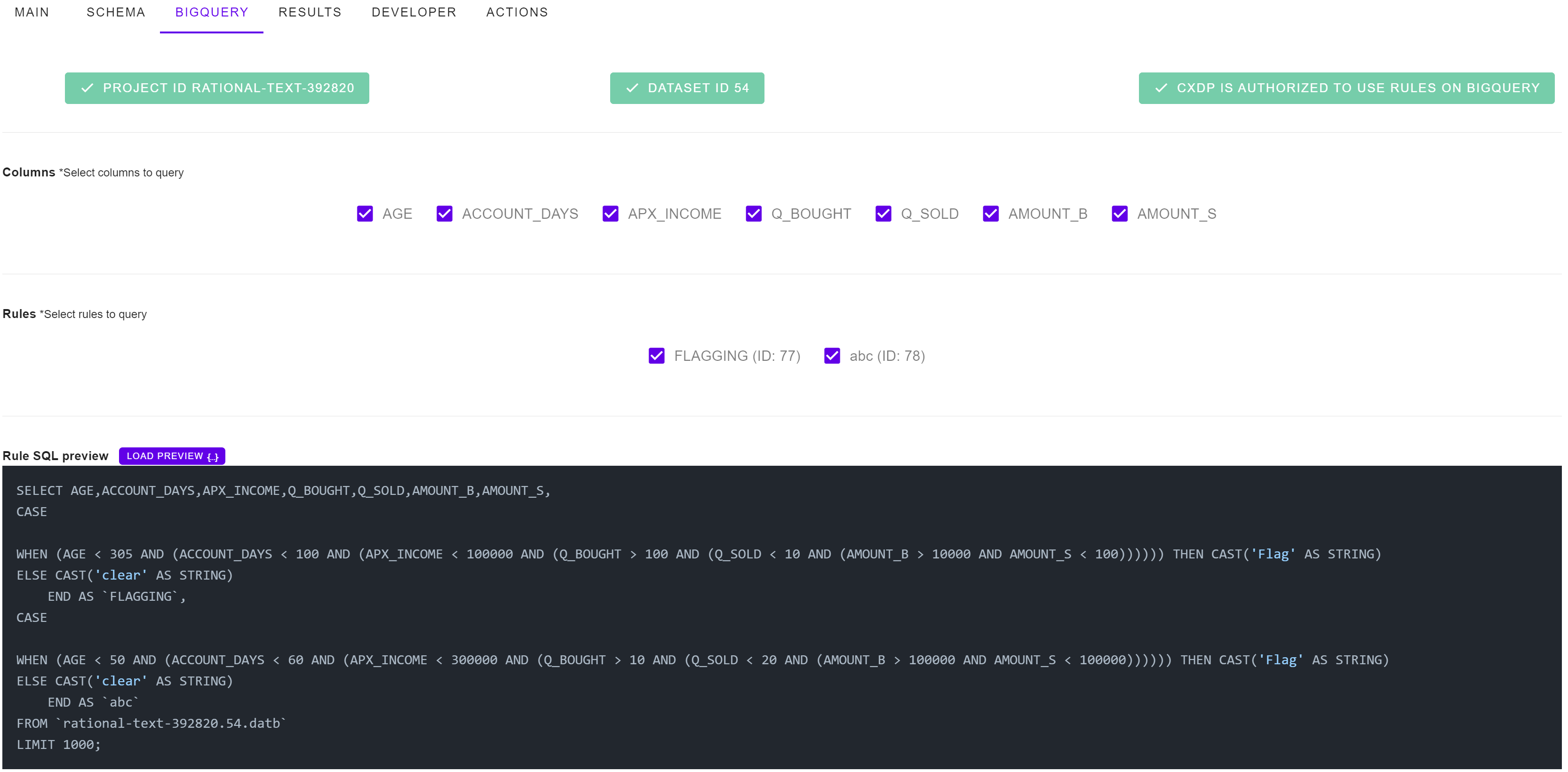Viewport: 1568px width, 772px height.
Task: Click the Load Preview button
Action: tap(172, 456)
